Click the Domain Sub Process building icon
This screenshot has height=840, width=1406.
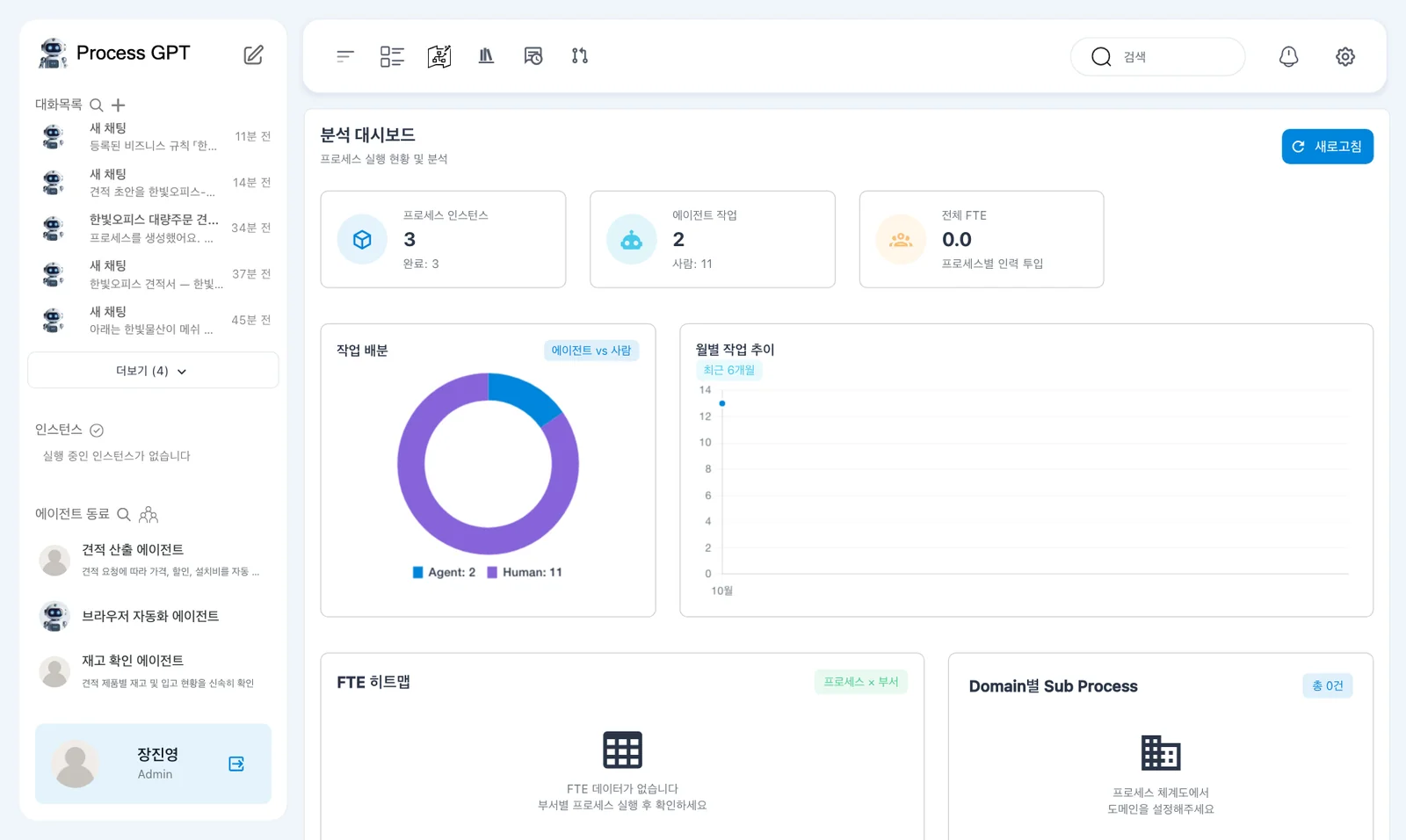tap(1161, 753)
